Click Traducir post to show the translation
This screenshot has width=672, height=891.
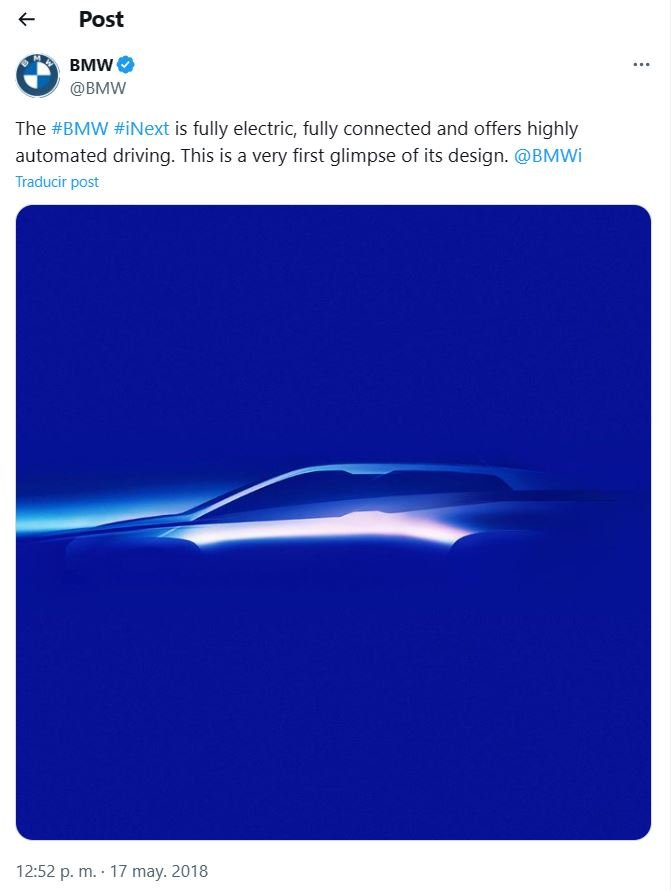pos(55,181)
